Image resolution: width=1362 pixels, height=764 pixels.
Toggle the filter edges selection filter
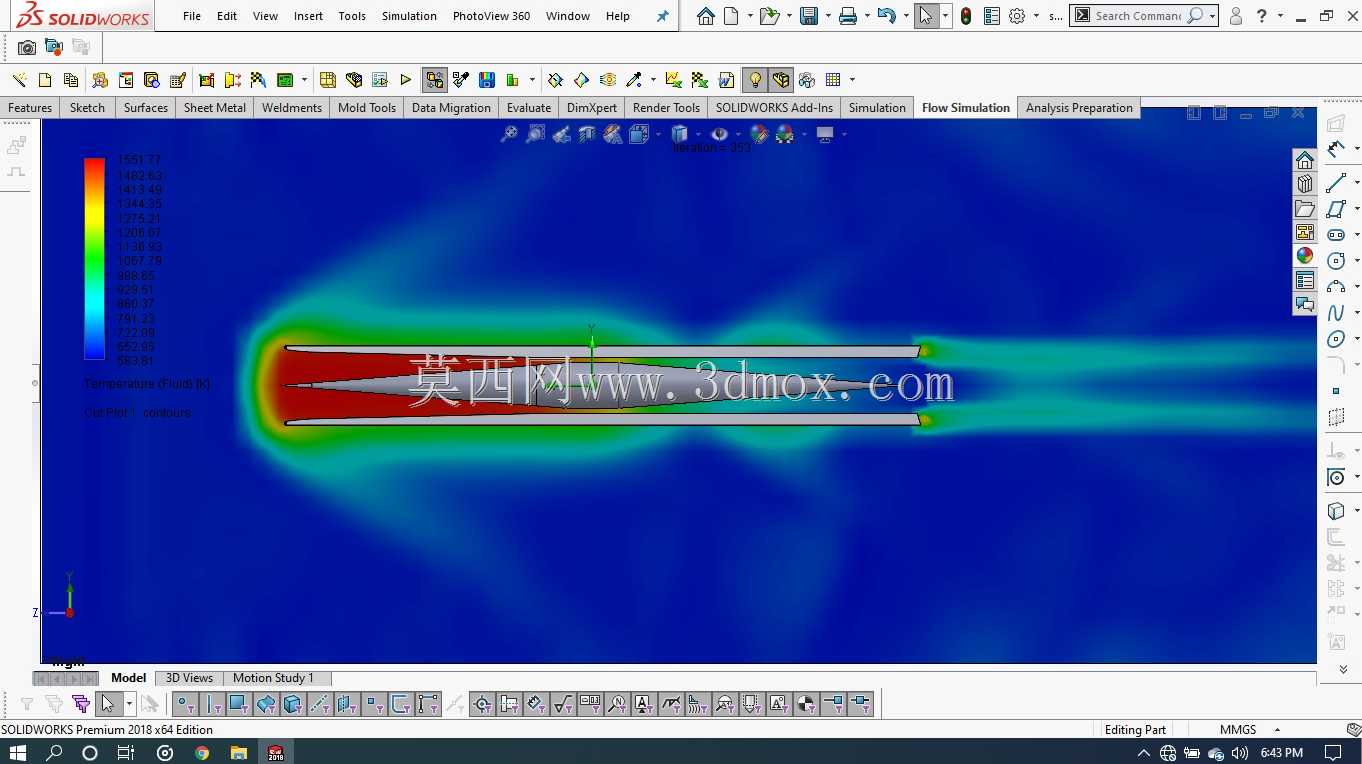[x=213, y=704]
